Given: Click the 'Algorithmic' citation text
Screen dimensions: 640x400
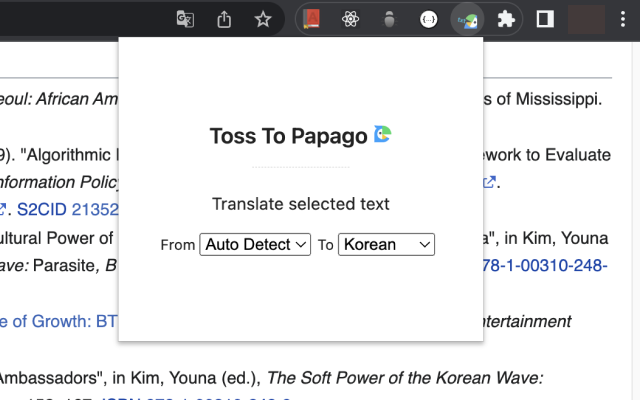Looking at the screenshot, I should pyautogui.click(x=65, y=155).
